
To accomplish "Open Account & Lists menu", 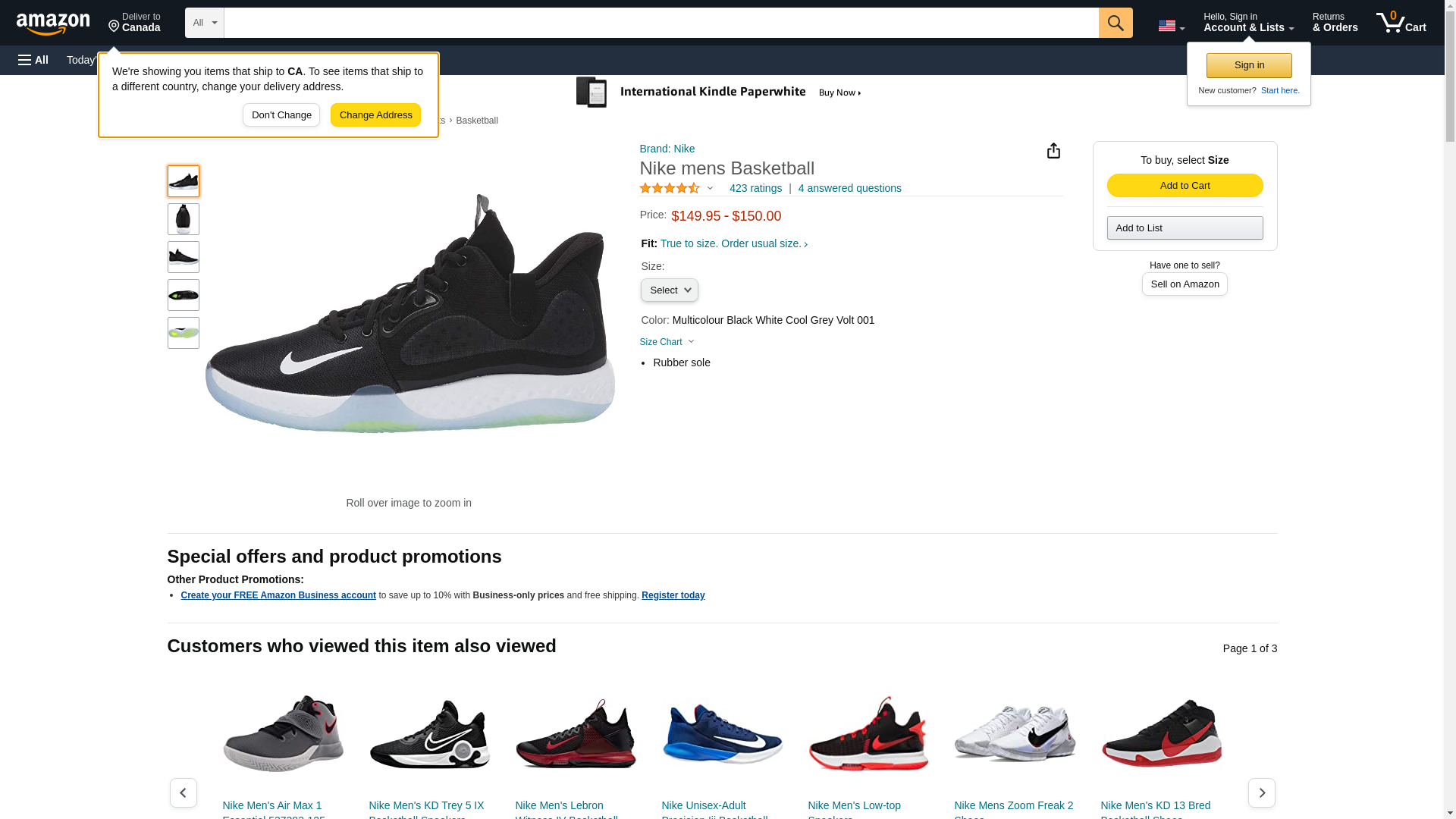I will pos(1249,23).
